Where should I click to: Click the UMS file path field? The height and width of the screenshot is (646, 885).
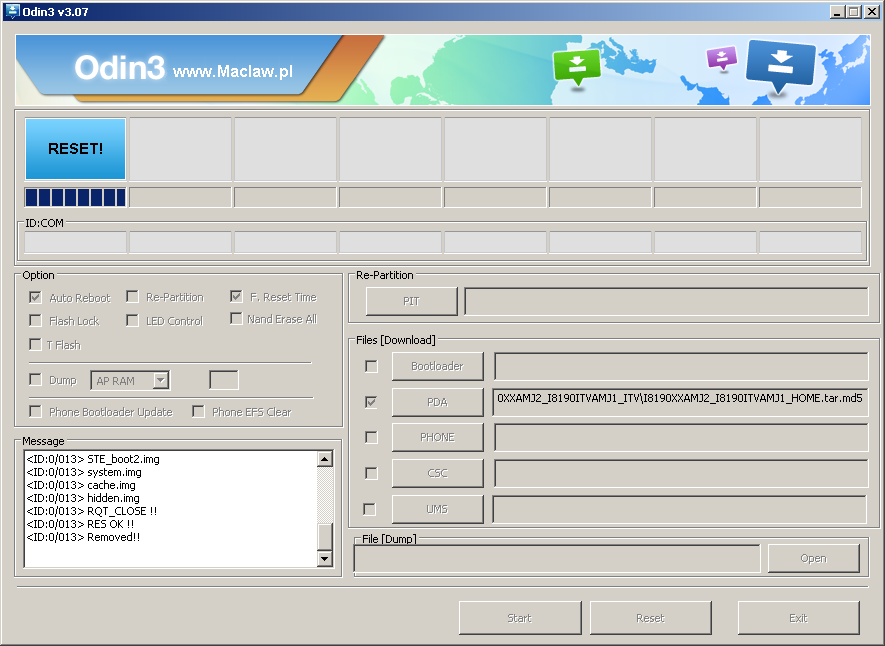[x=680, y=509]
